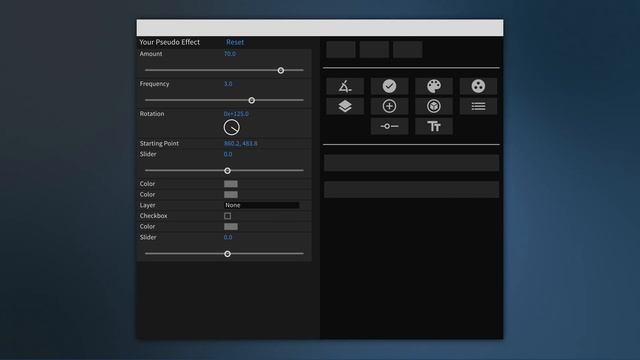This screenshot has width=640, height=360.
Task: Open the Color swatch just below the Checkbox row
Action: click(x=231, y=227)
